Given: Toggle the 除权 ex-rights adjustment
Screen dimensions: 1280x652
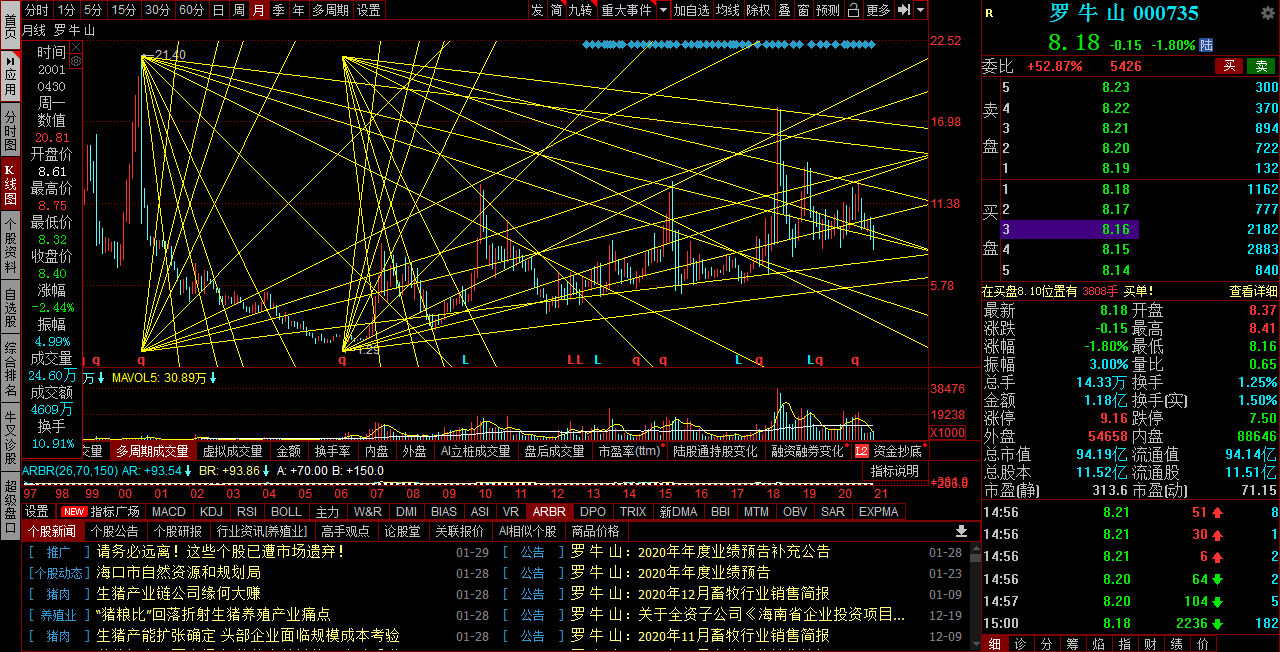Looking at the screenshot, I should (x=759, y=10).
